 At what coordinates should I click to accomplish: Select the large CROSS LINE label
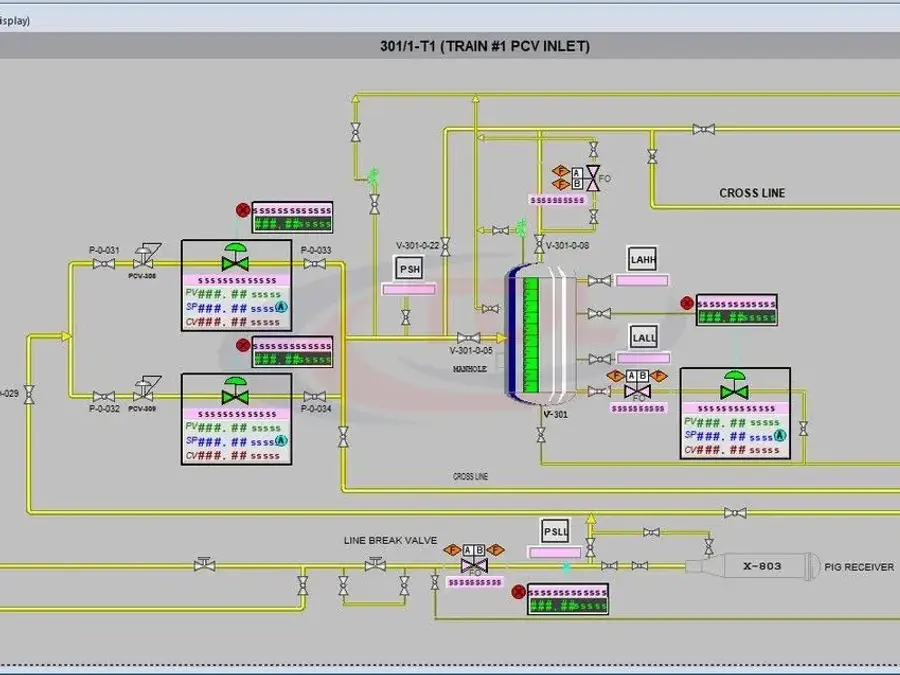pyautogui.click(x=752, y=193)
